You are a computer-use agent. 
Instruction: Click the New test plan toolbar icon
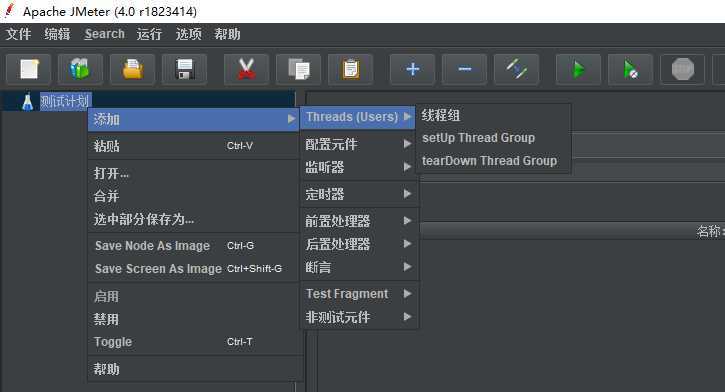pyautogui.click(x=29, y=69)
